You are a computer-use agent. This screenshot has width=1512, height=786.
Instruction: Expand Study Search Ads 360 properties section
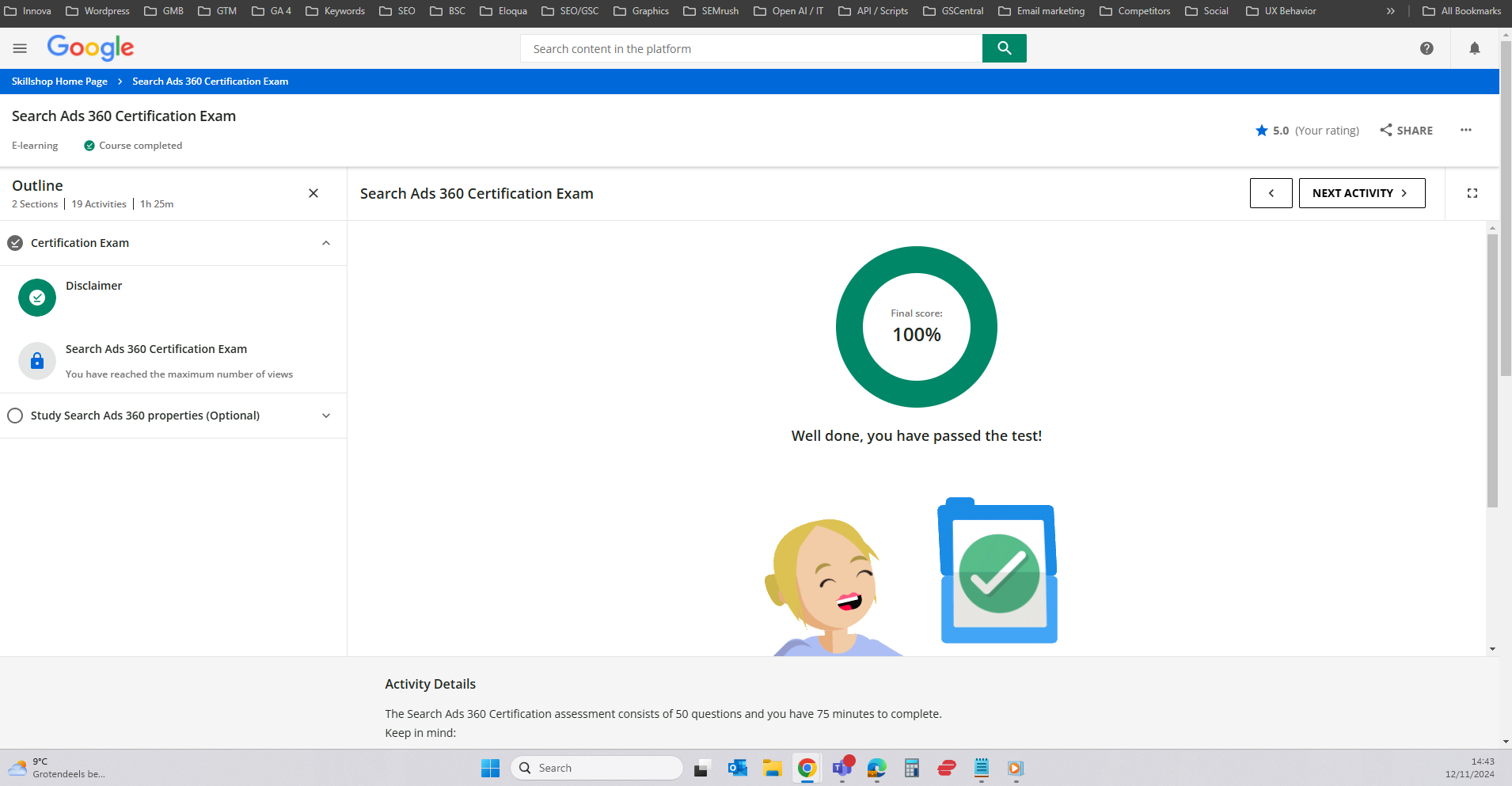326,416
